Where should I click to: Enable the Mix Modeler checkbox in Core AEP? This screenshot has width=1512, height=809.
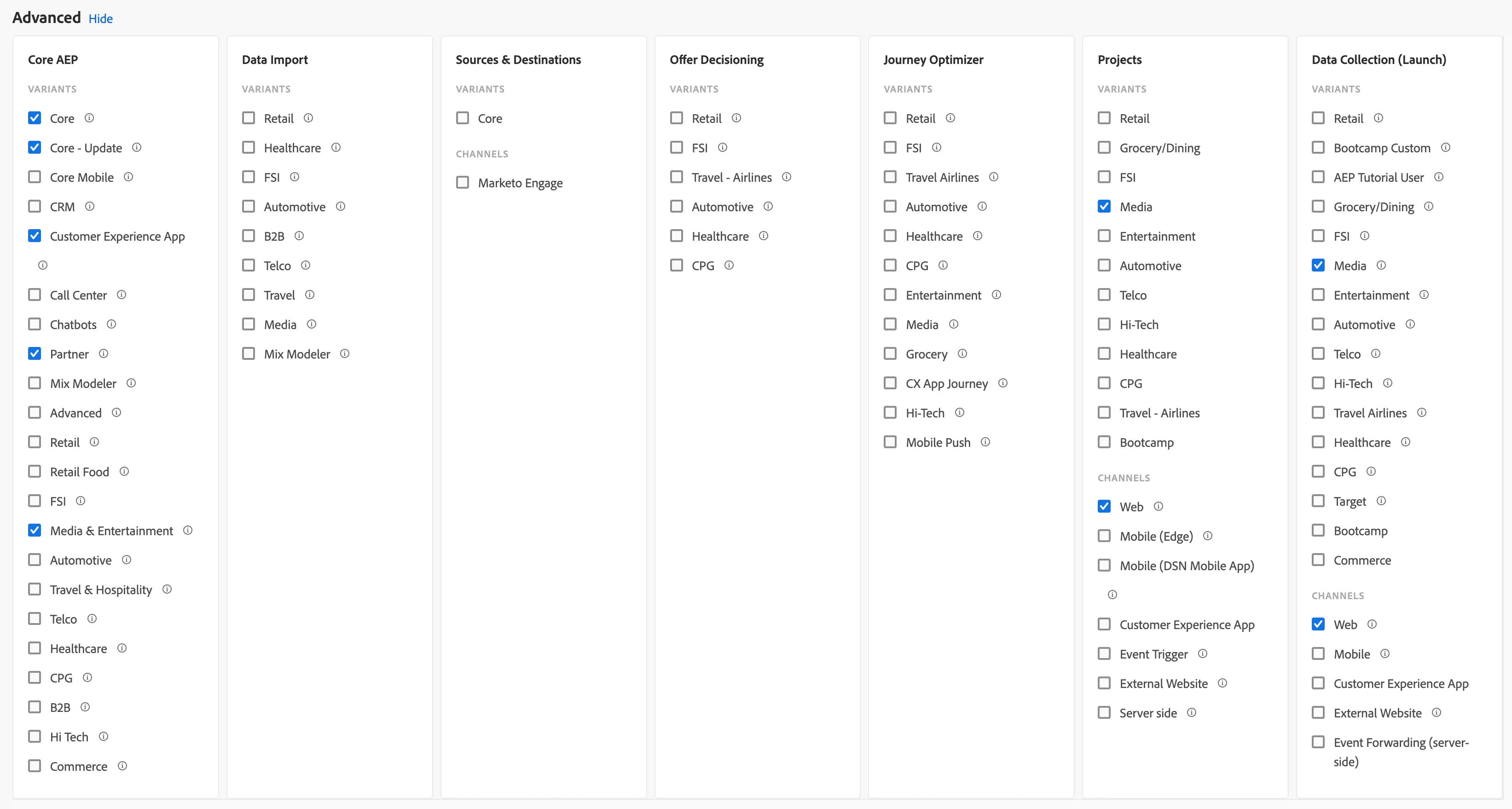(35, 383)
